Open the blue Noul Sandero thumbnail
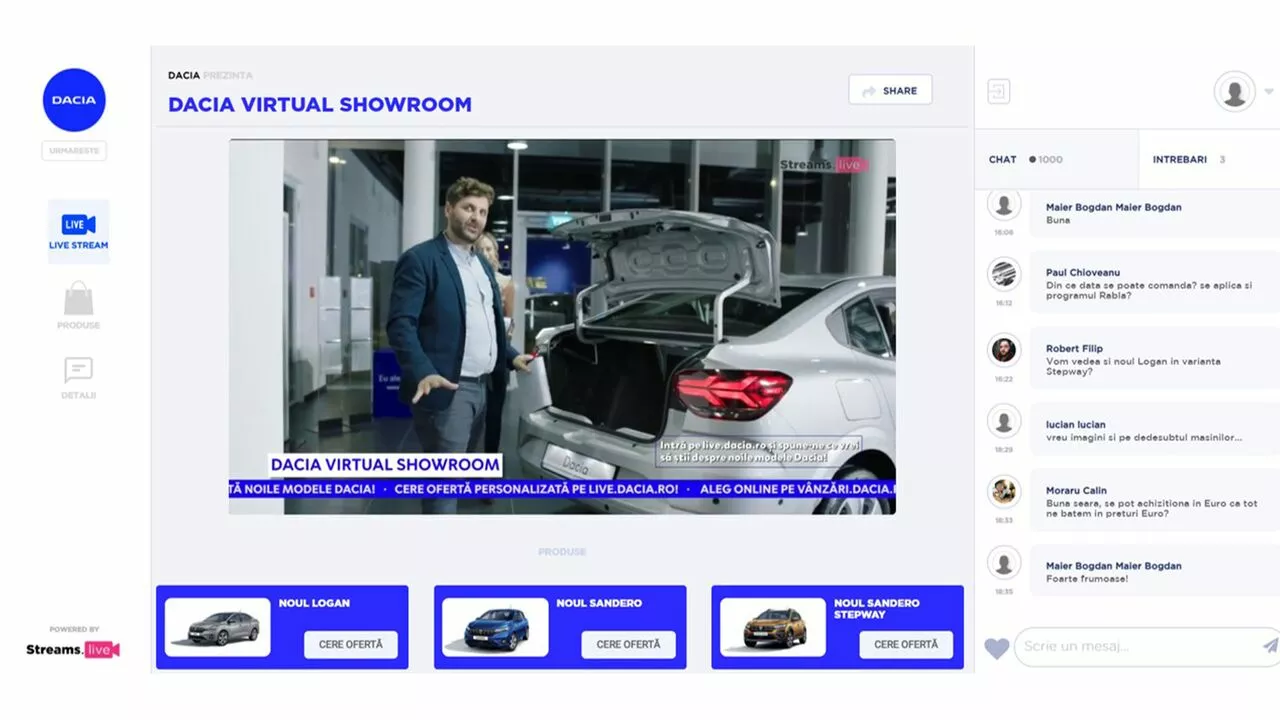The image size is (1280, 720). [495, 627]
